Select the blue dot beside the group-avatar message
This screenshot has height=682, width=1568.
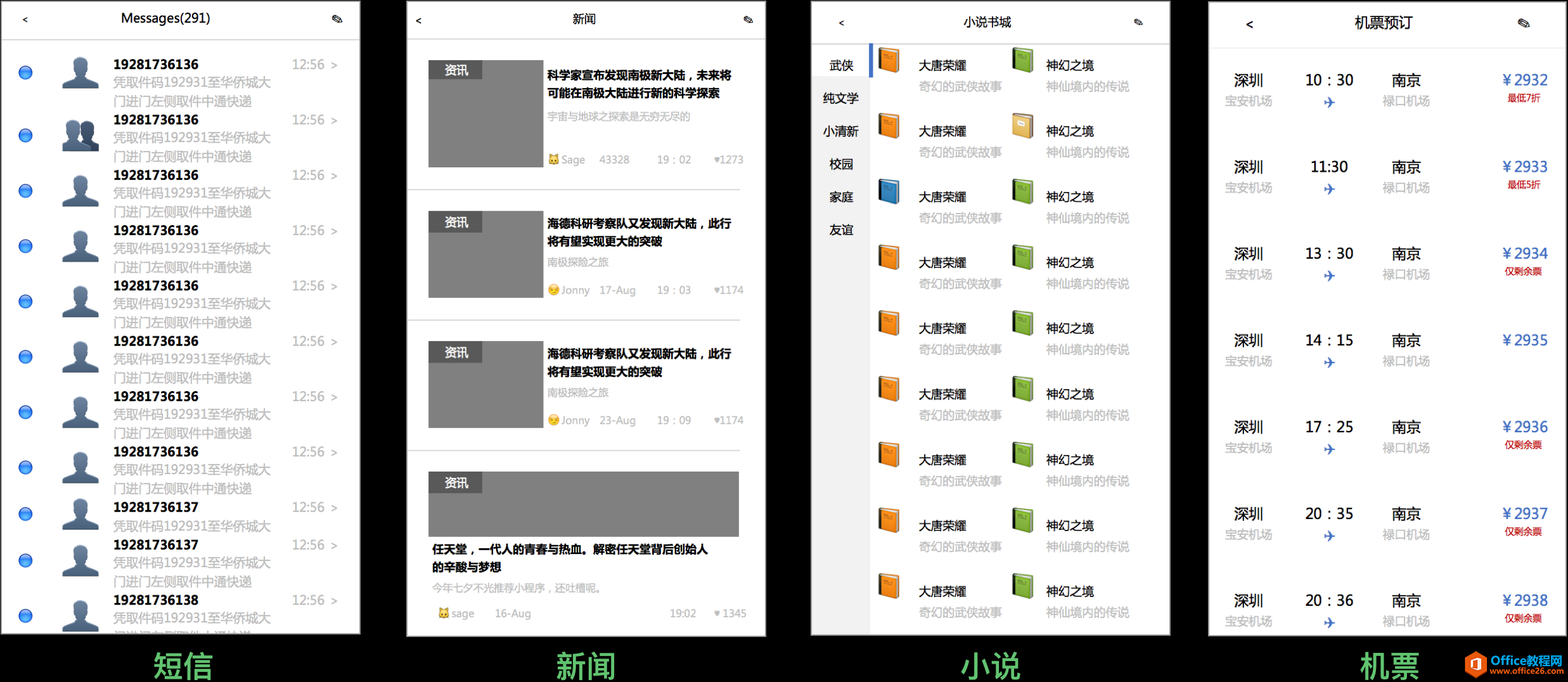[25, 135]
